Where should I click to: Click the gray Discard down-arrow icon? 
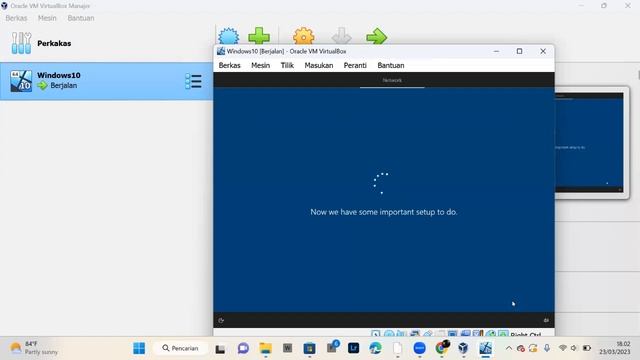[x=342, y=36]
